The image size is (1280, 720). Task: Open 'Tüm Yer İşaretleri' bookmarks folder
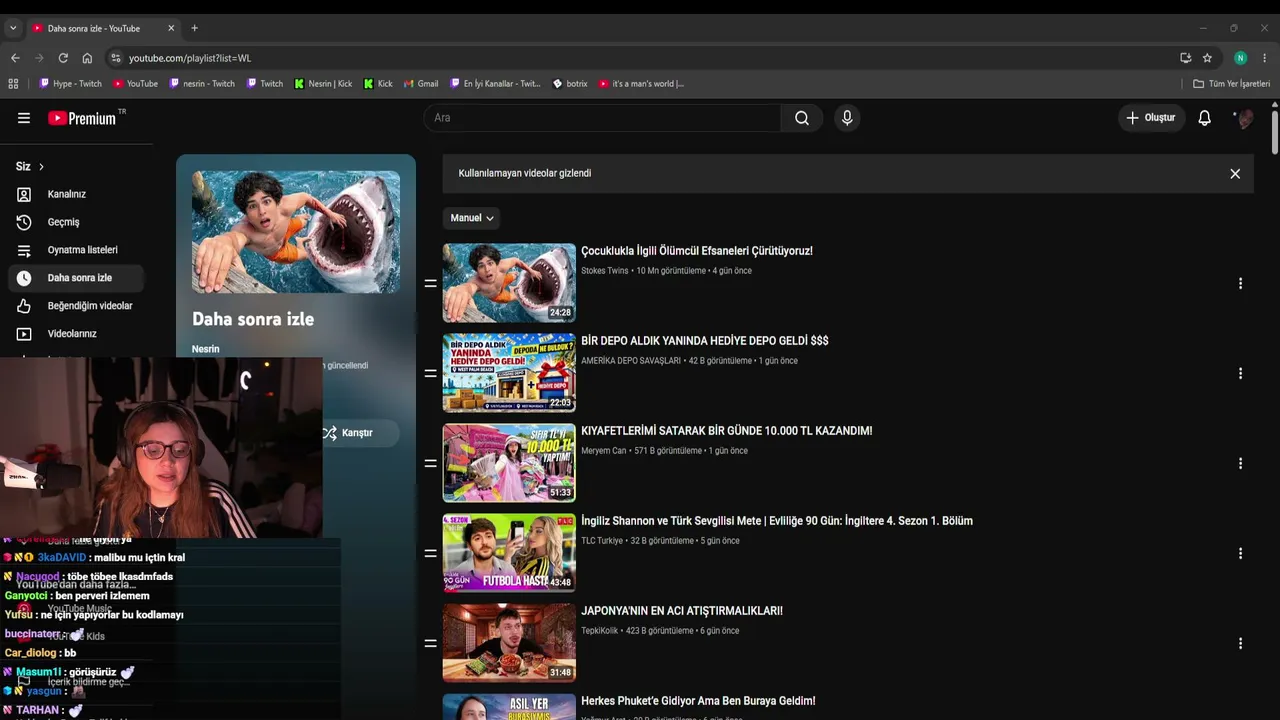pos(1231,84)
